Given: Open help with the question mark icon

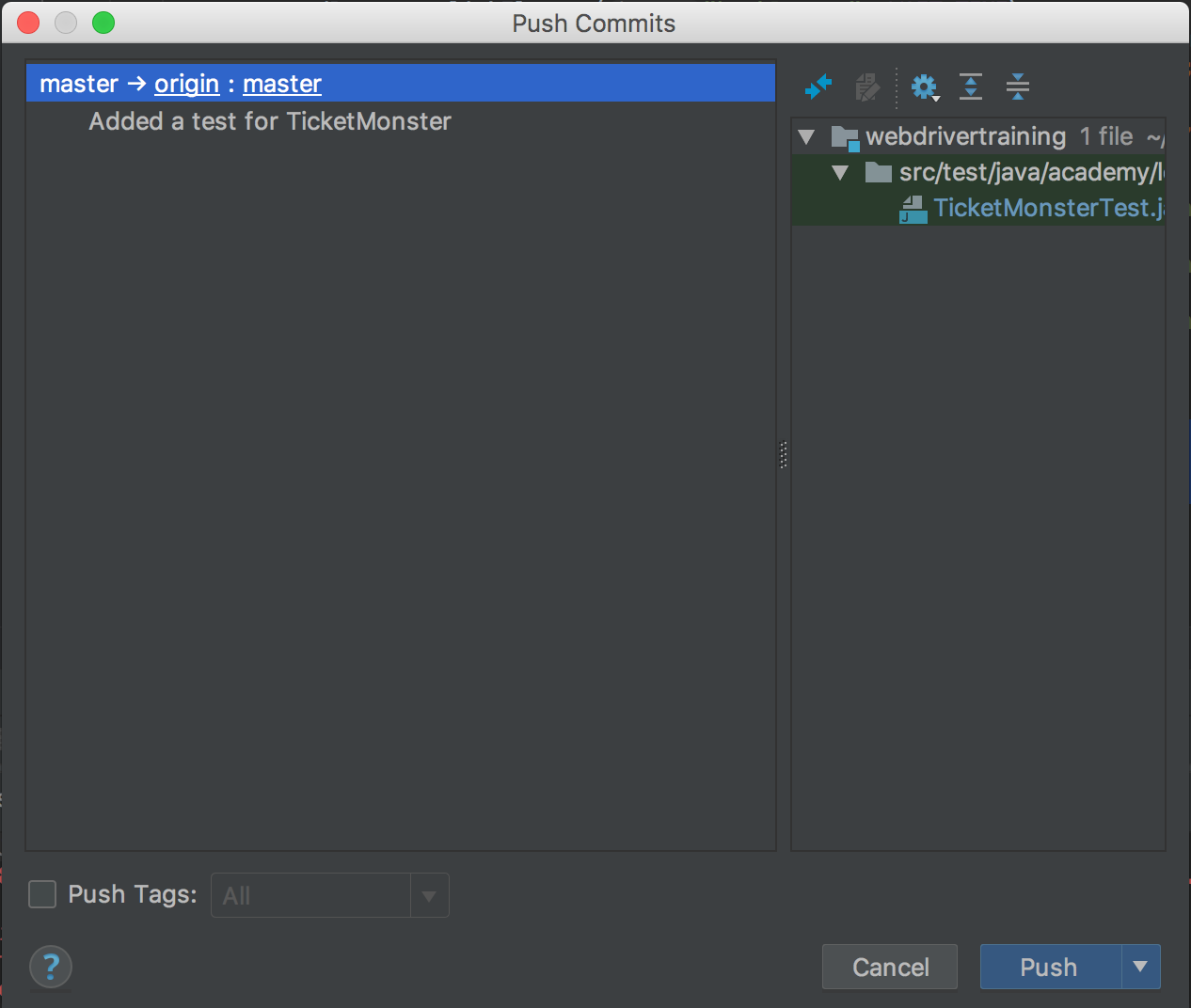Looking at the screenshot, I should point(51,967).
